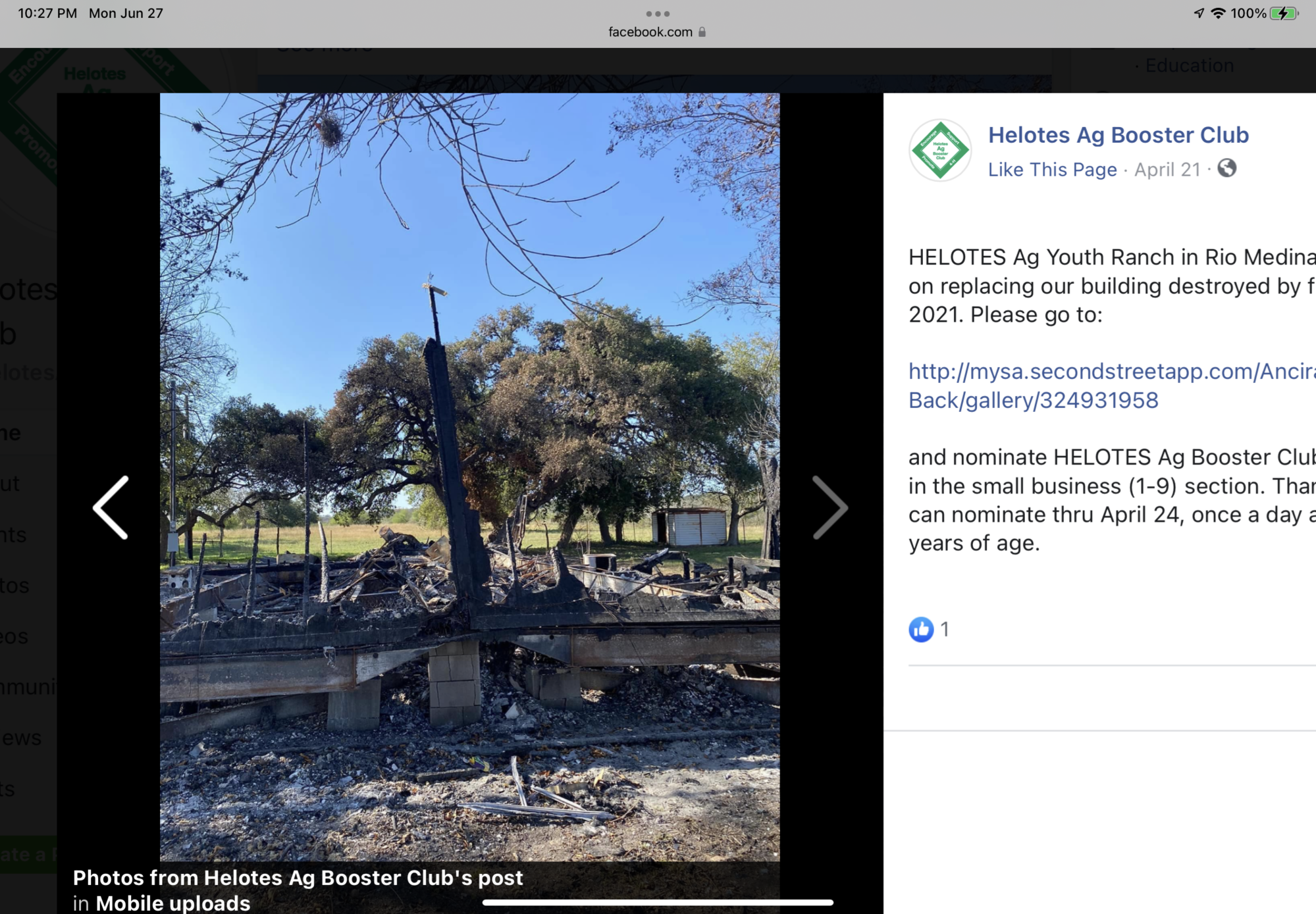Click the public globe privacy icon
The image size is (1316, 914).
click(x=1226, y=168)
